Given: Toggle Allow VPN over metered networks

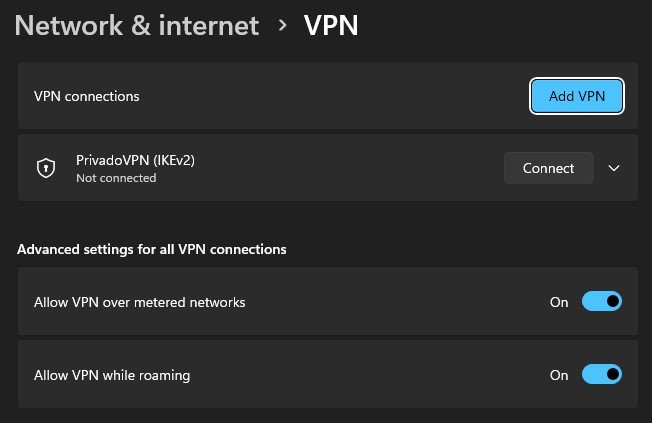Looking at the screenshot, I should tap(601, 301).
